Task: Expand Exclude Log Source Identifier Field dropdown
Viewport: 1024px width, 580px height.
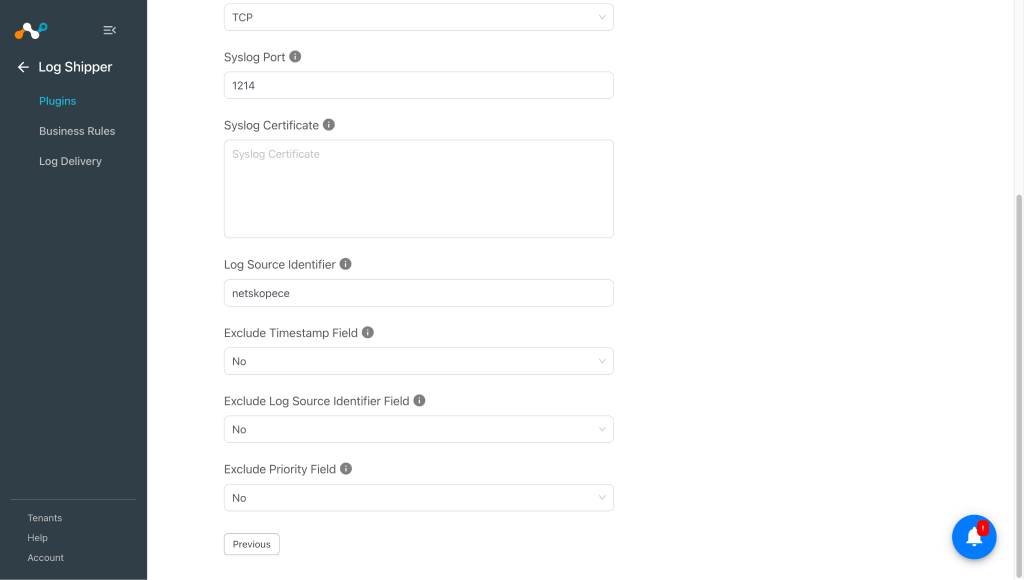Action: pos(419,429)
